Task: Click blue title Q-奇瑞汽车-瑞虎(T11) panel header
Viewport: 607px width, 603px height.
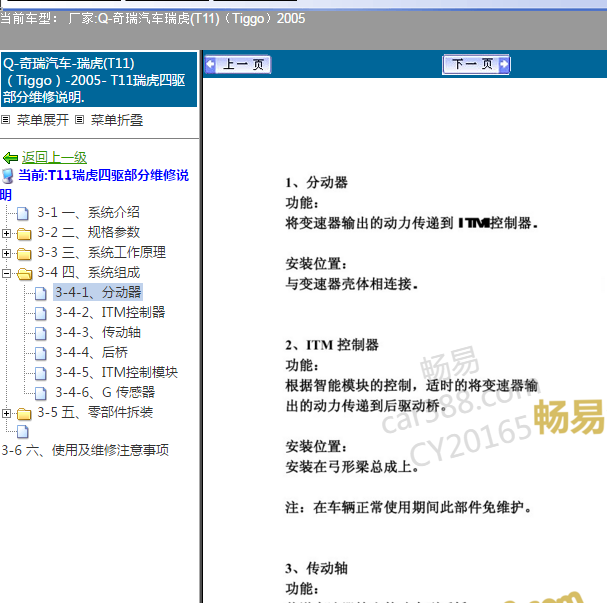Action: point(99,80)
